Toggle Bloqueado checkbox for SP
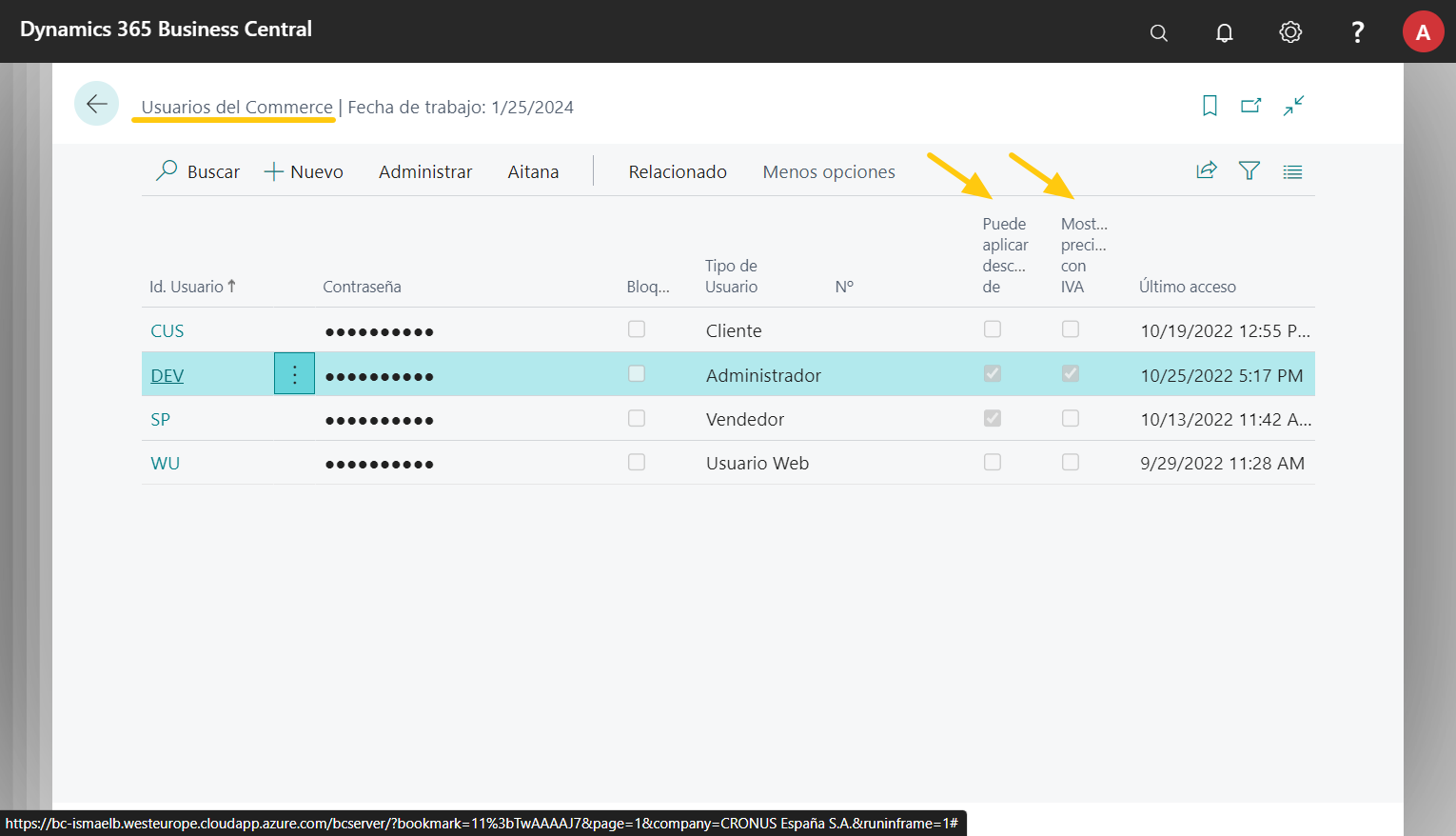 click(637, 418)
